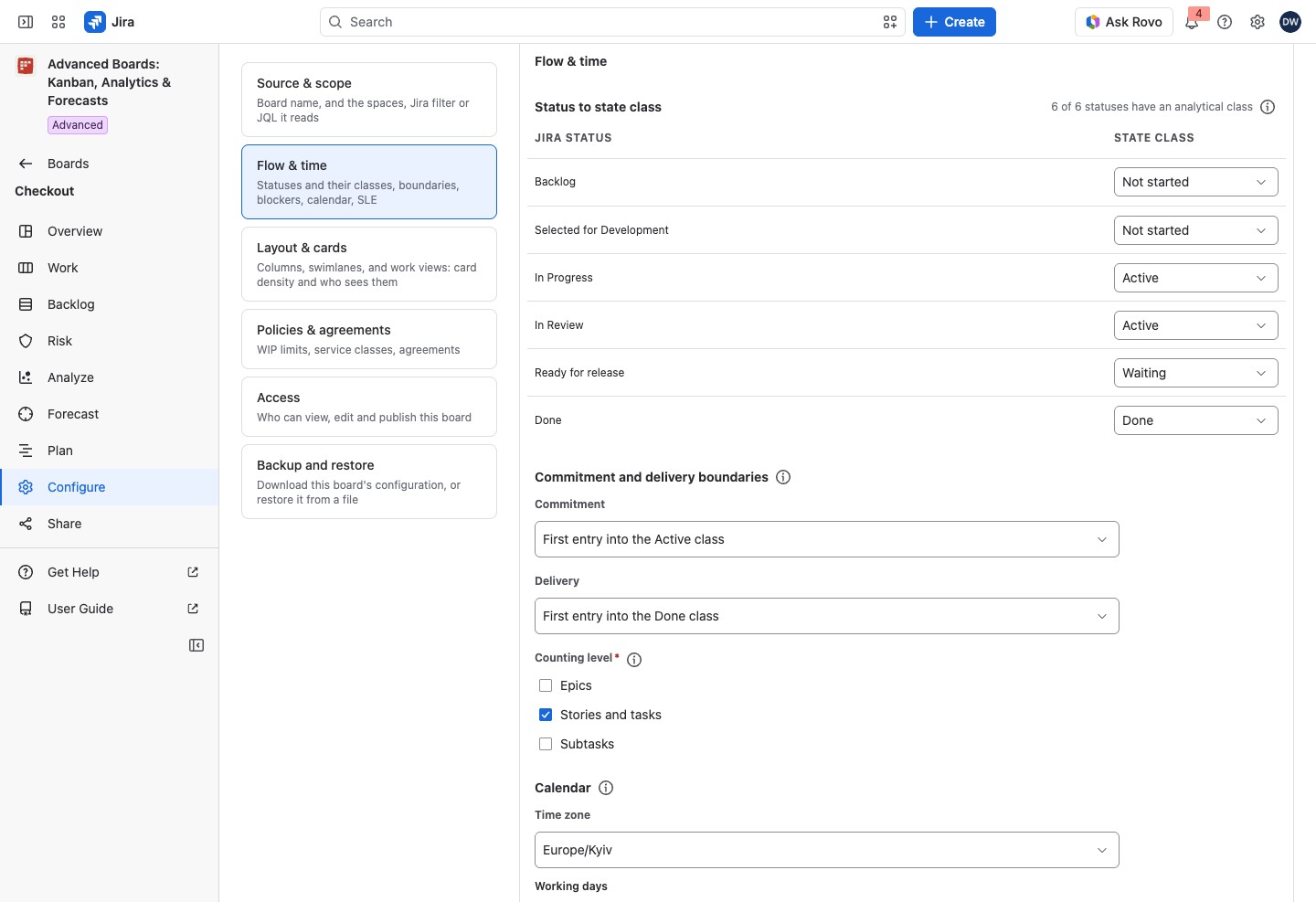Viewport: 1316px width, 902px height.
Task: Show info icon for Counting level
Action: pyautogui.click(x=634, y=660)
